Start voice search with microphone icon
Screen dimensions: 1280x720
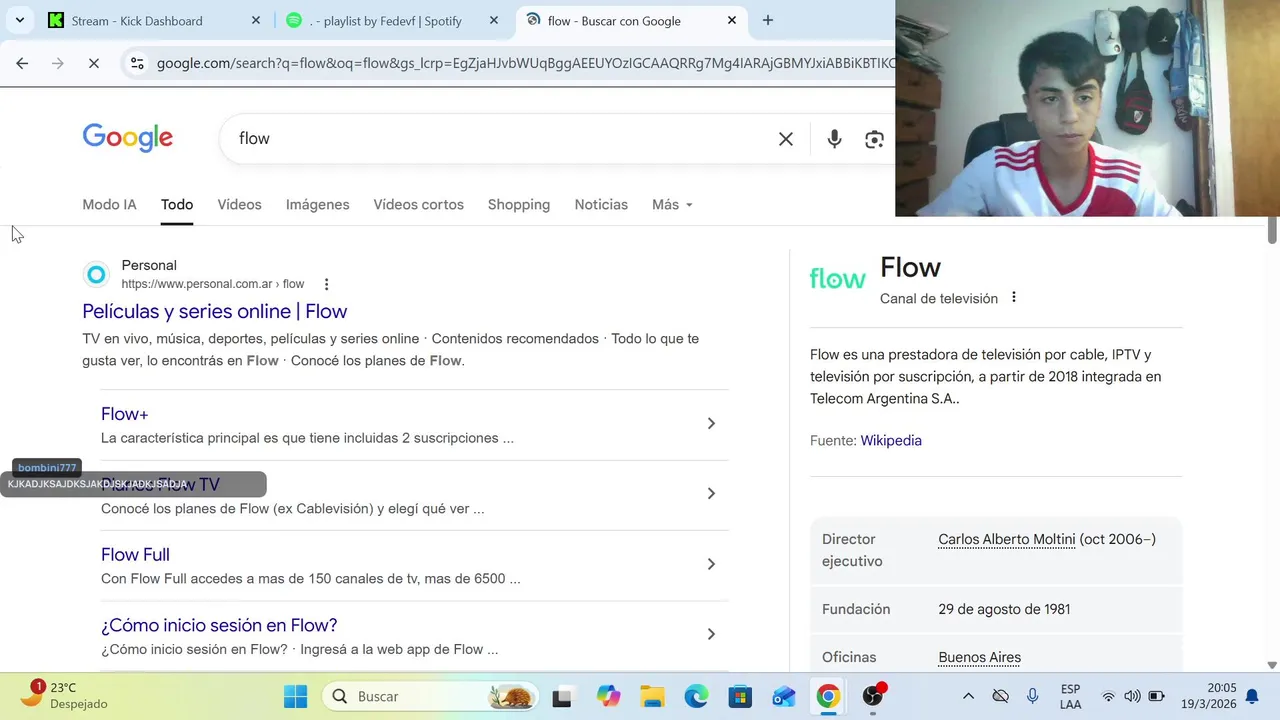pyautogui.click(x=834, y=139)
